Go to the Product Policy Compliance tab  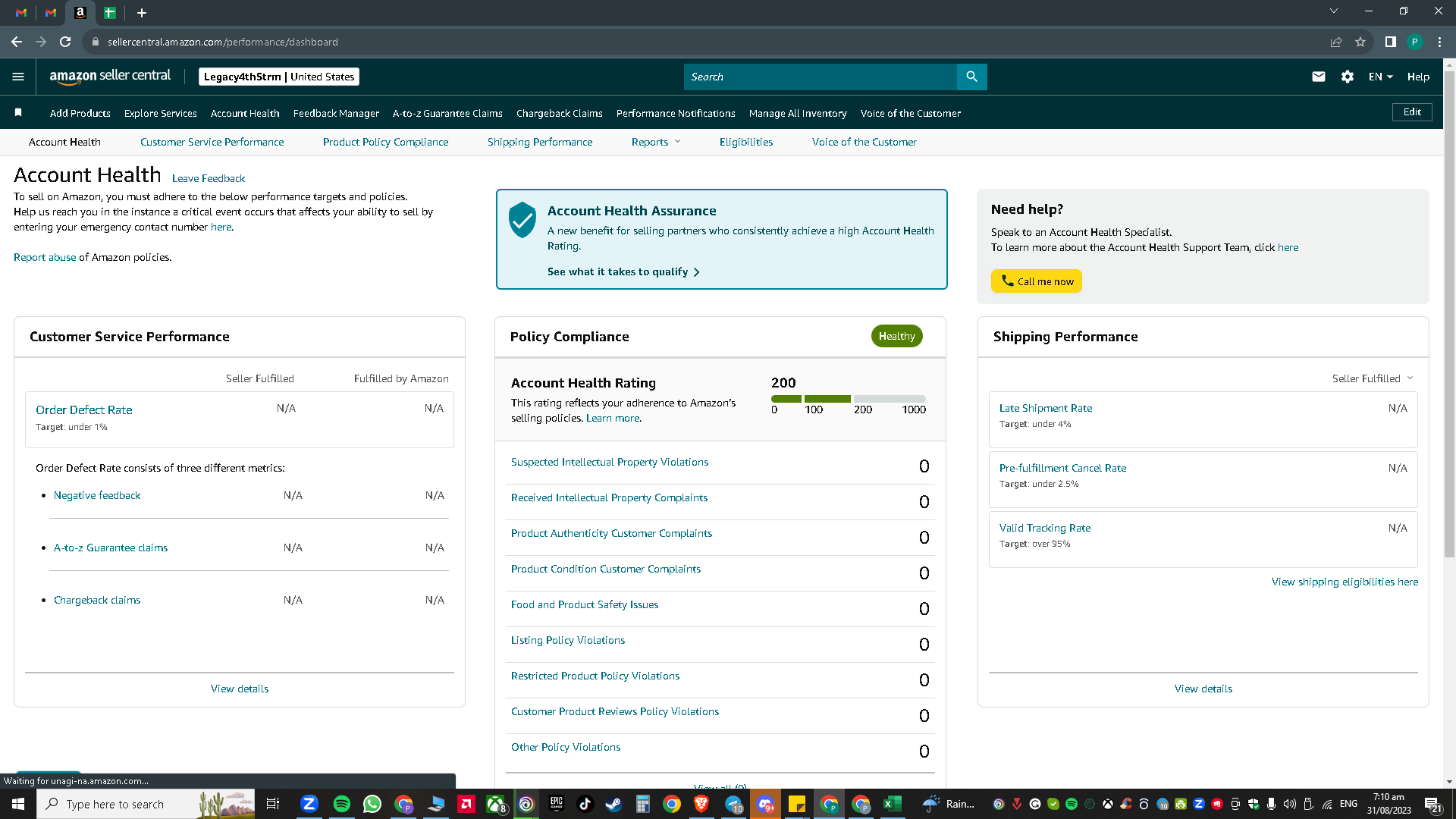pos(385,142)
